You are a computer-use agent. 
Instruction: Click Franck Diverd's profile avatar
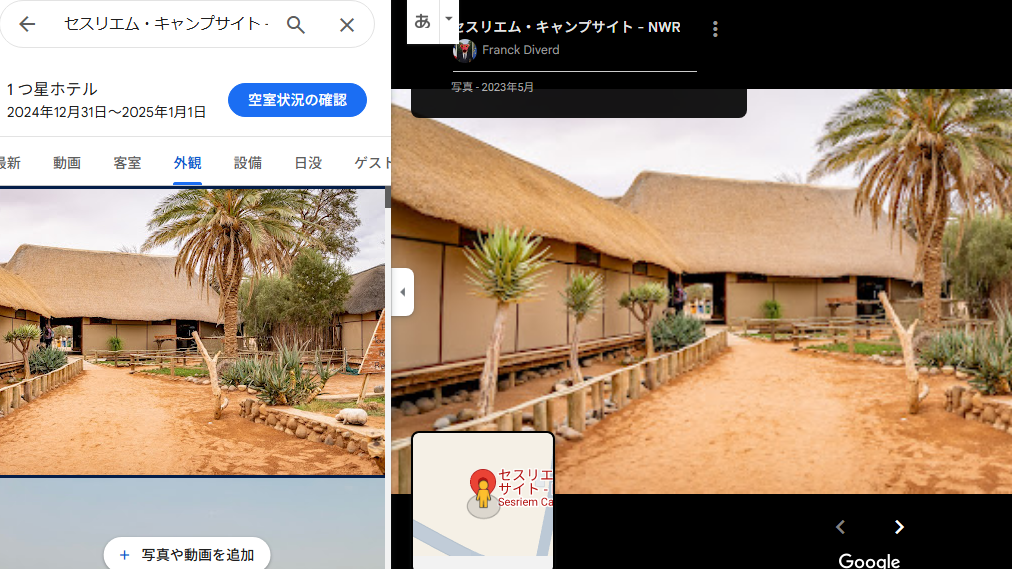tap(464, 50)
